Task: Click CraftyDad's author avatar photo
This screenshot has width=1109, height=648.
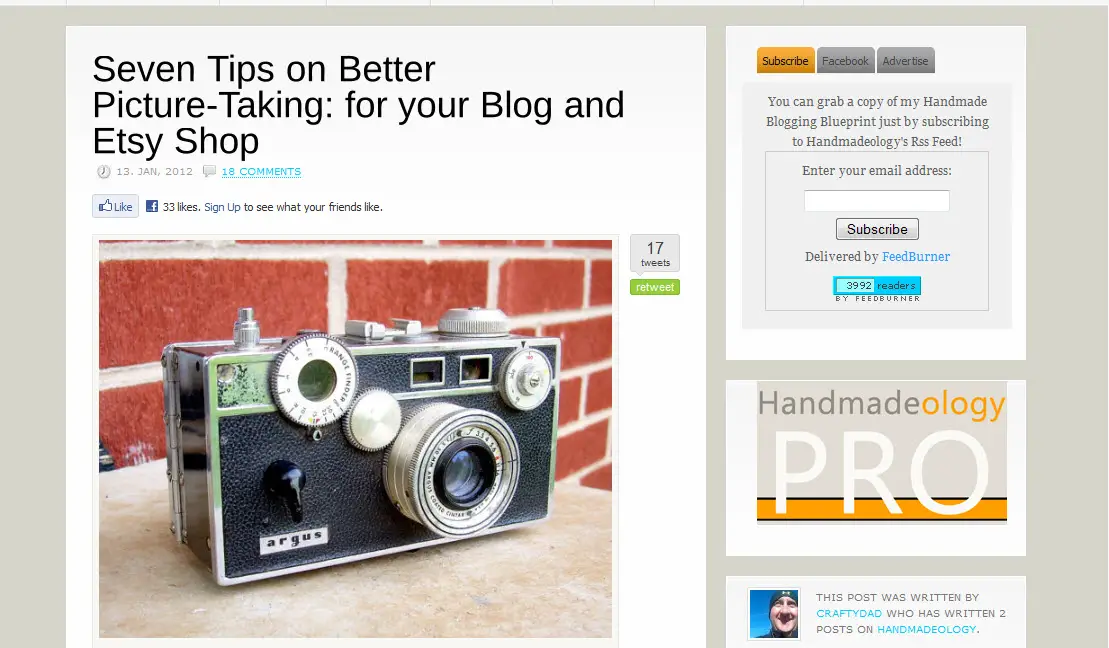Action: [774, 614]
